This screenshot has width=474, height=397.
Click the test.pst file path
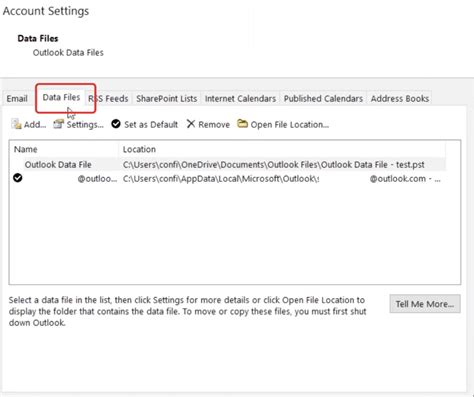coord(274,165)
